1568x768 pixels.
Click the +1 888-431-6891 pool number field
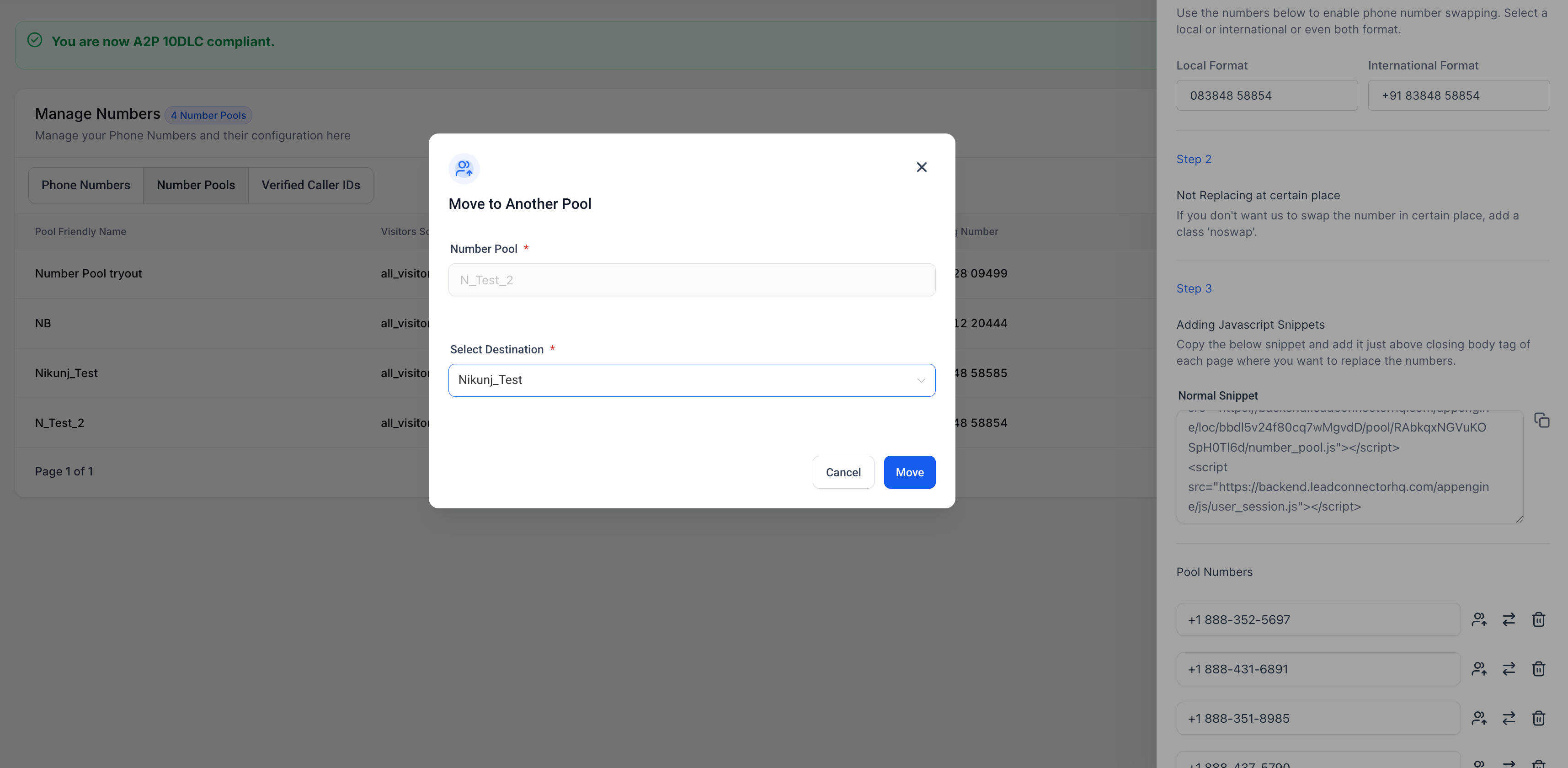(x=1318, y=669)
